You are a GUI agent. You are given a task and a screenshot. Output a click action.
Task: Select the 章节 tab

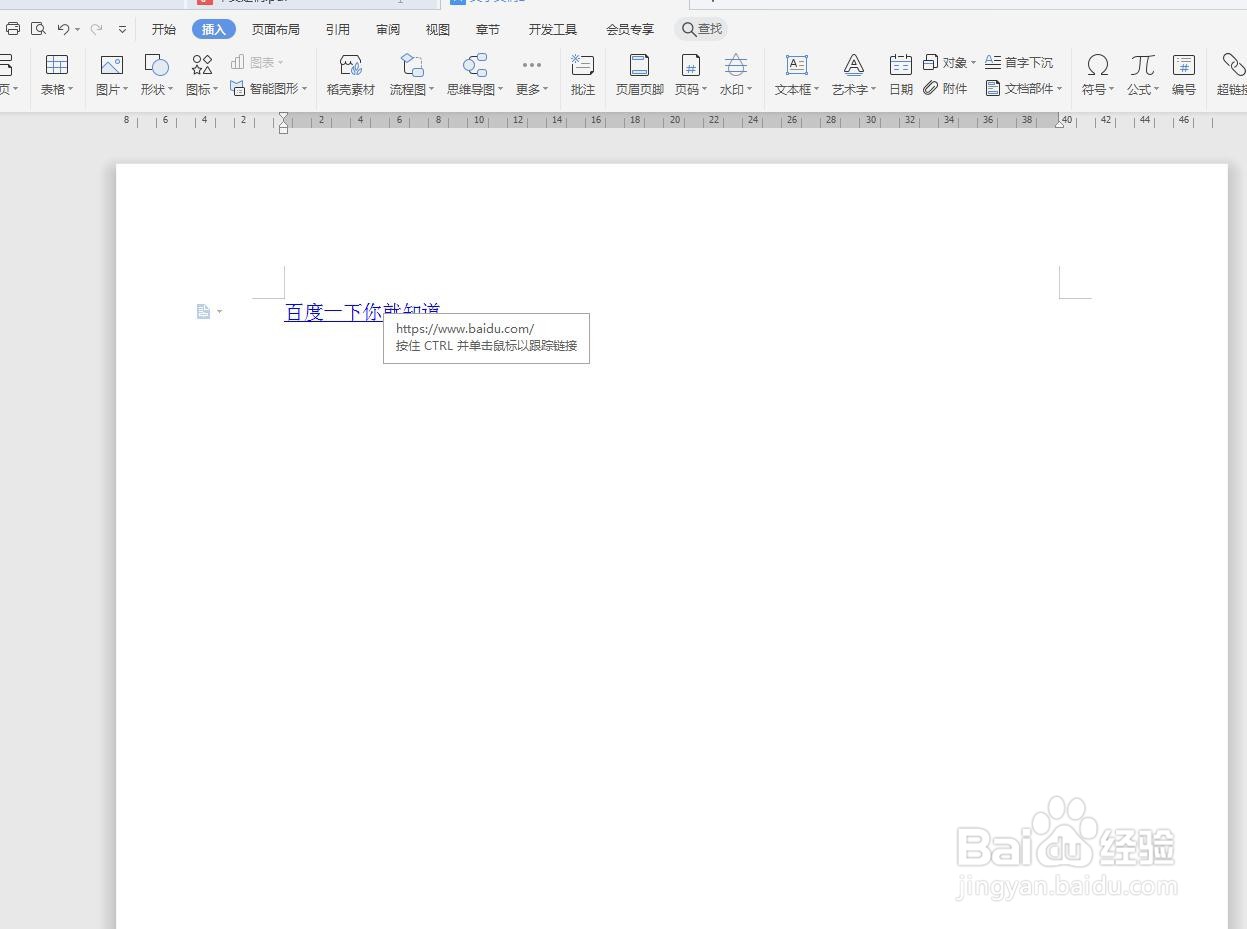[488, 29]
